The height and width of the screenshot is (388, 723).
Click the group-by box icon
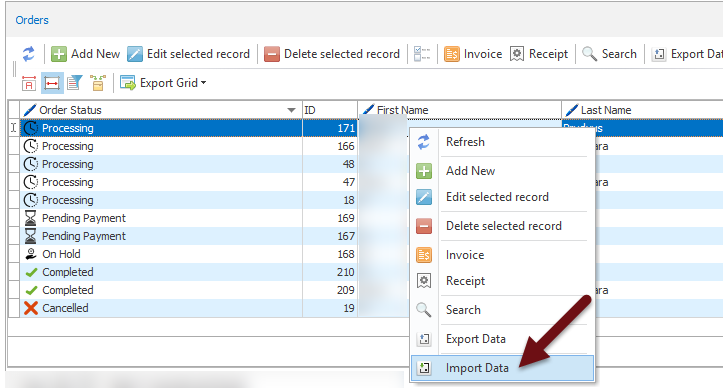[98, 83]
